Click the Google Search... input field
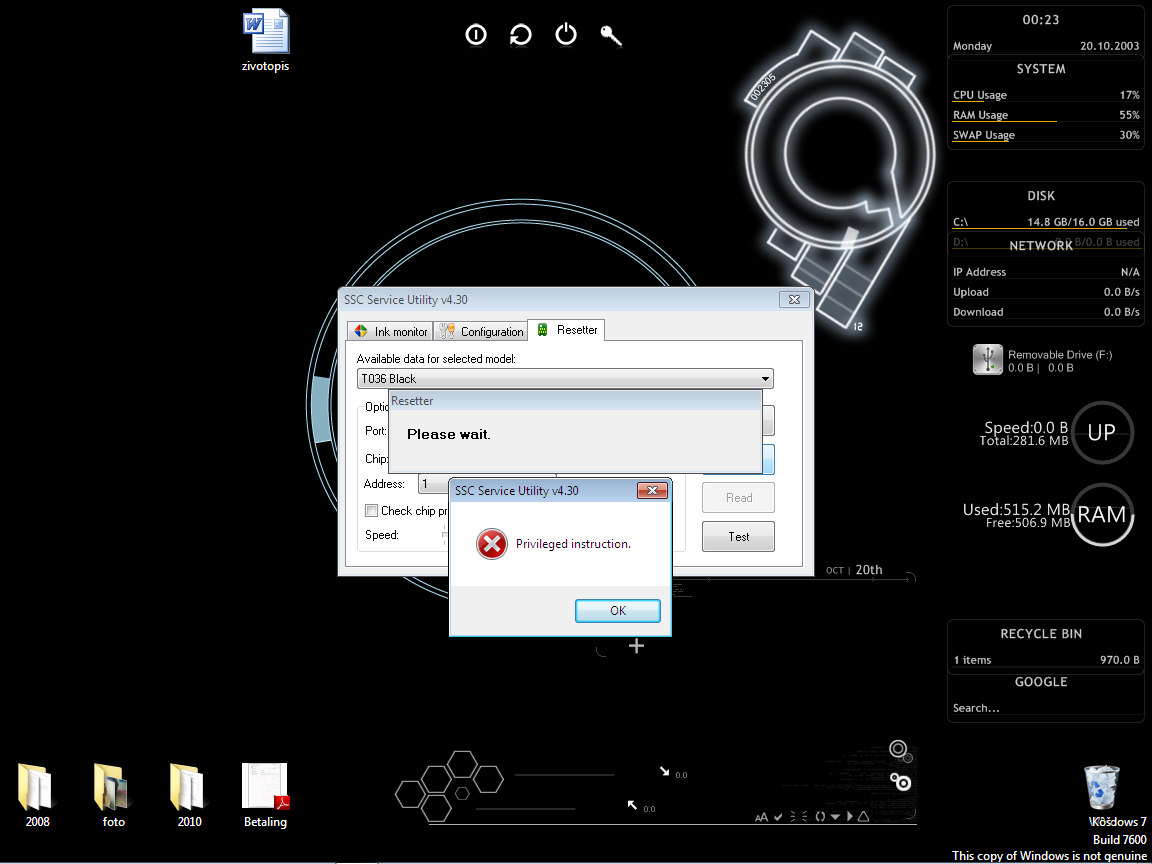 point(1045,708)
